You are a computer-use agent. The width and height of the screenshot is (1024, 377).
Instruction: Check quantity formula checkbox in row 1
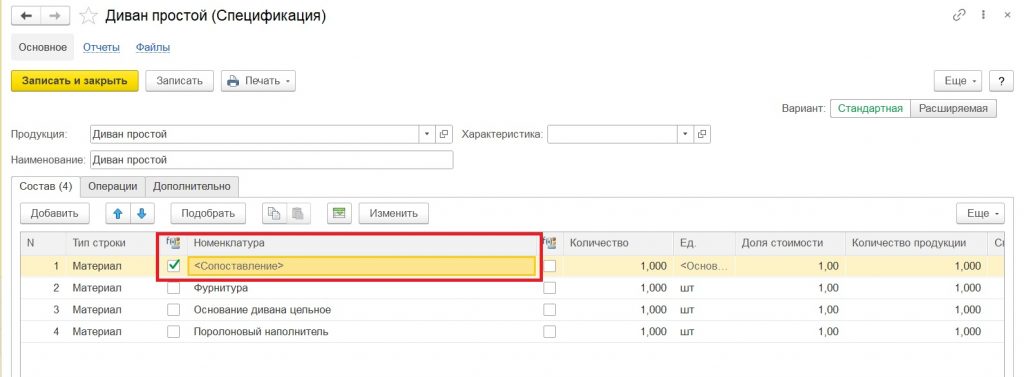point(550,265)
